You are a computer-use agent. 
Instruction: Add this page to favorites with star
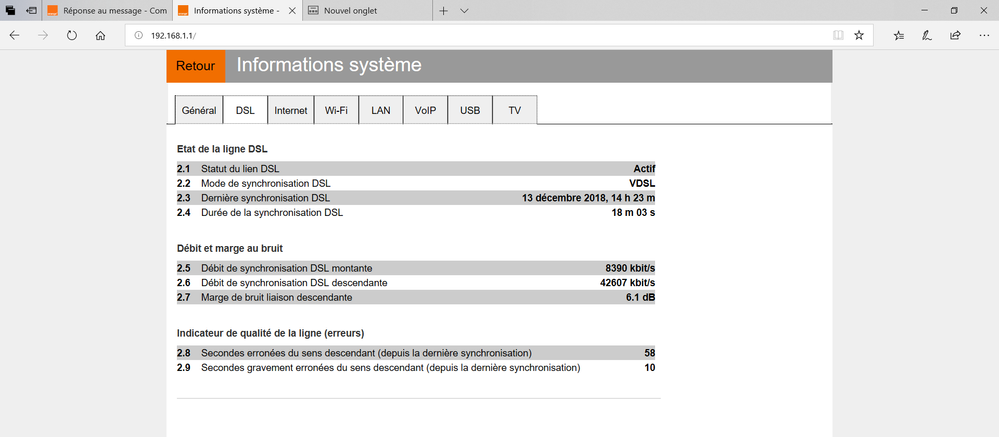(859, 35)
